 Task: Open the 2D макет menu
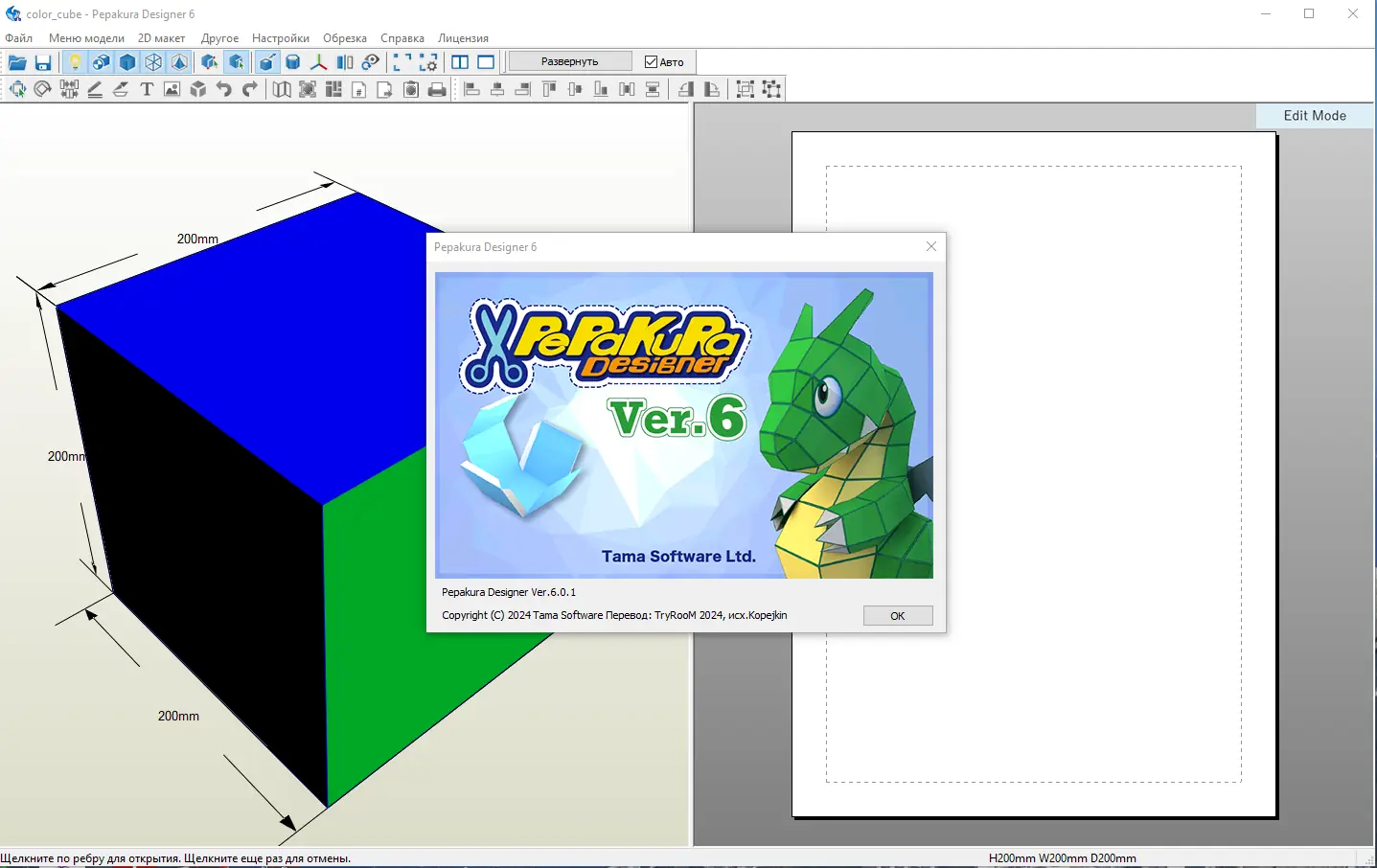tap(162, 38)
